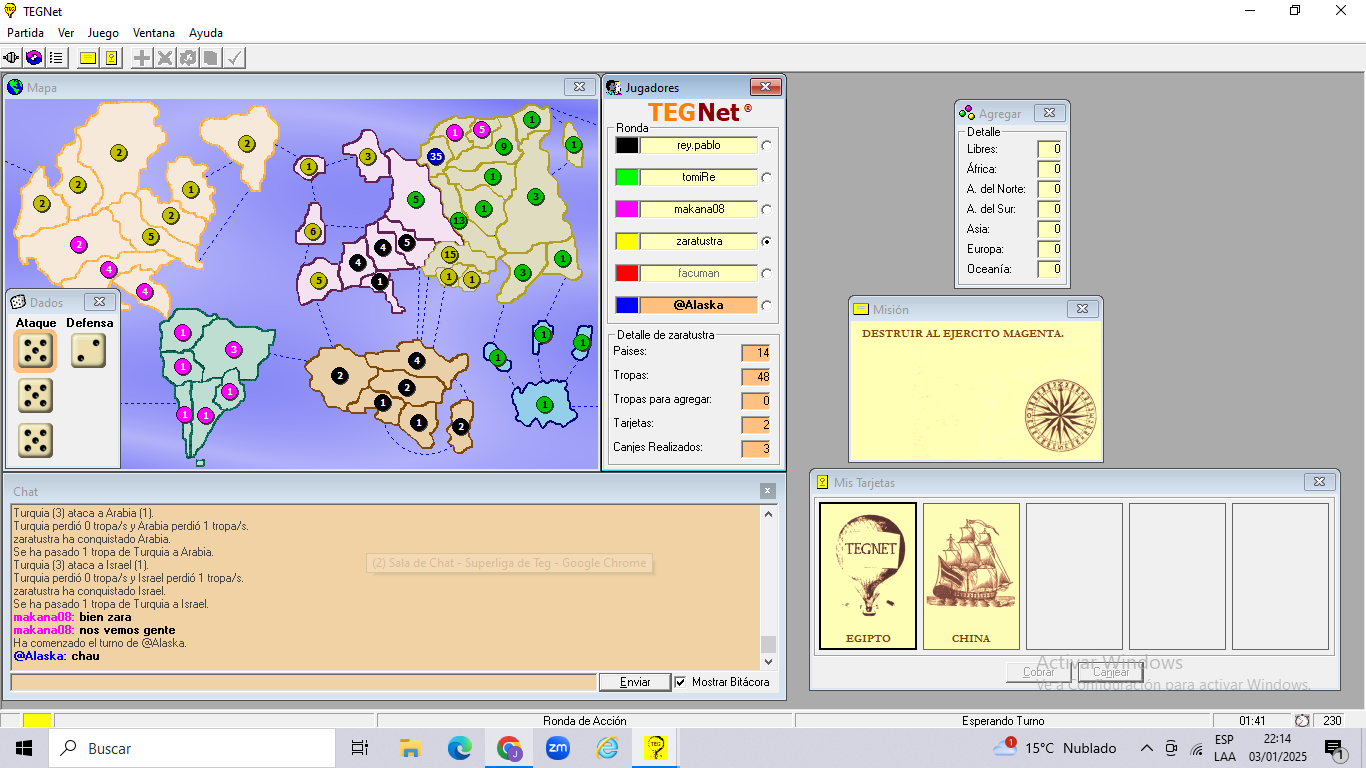The height and width of the screenshot is (768, 1366).
Task: Select the rey.pablo radio button
Action: pyautogui.click(x=767, y=145)
